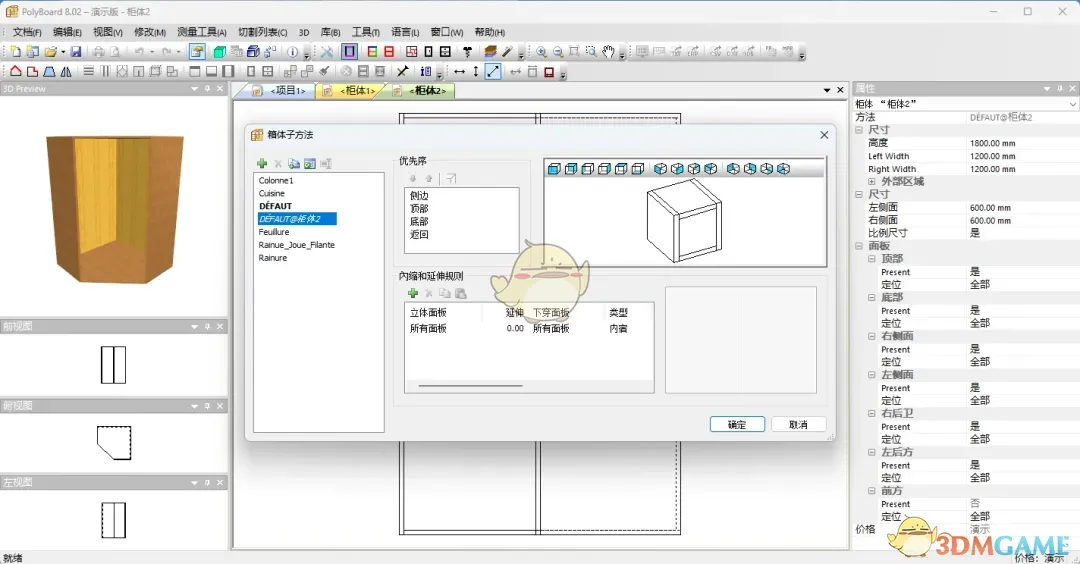Close the 箱体子方法 dialog

pos(824,135)
